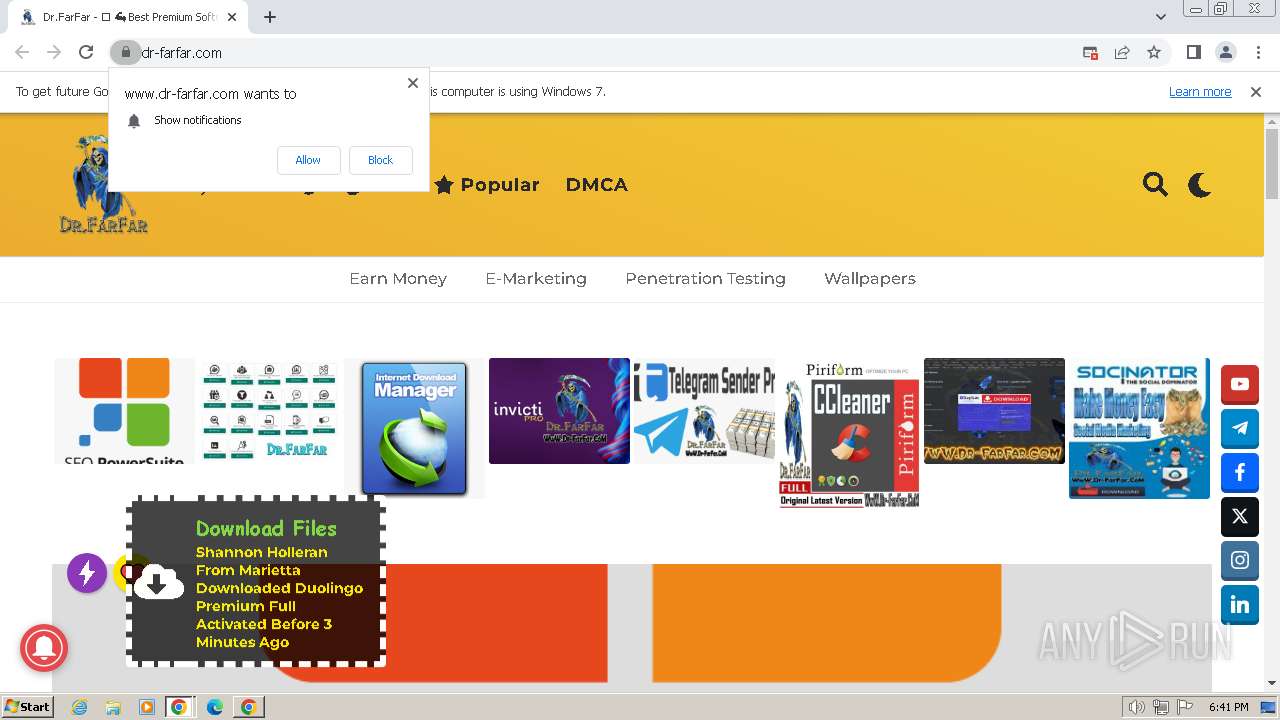Reload the page in Chrome
This screenshot has height=720, width=1280.
tap(86, 52)
